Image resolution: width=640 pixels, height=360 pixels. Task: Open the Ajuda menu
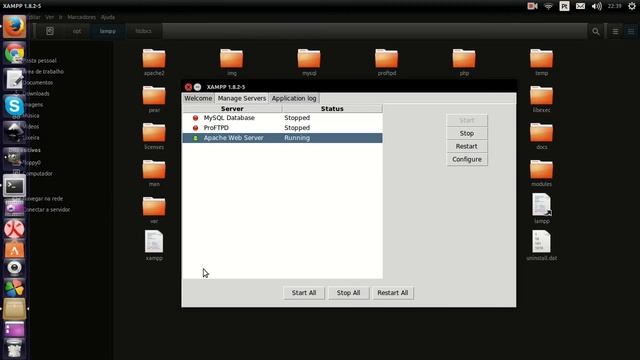108,17
